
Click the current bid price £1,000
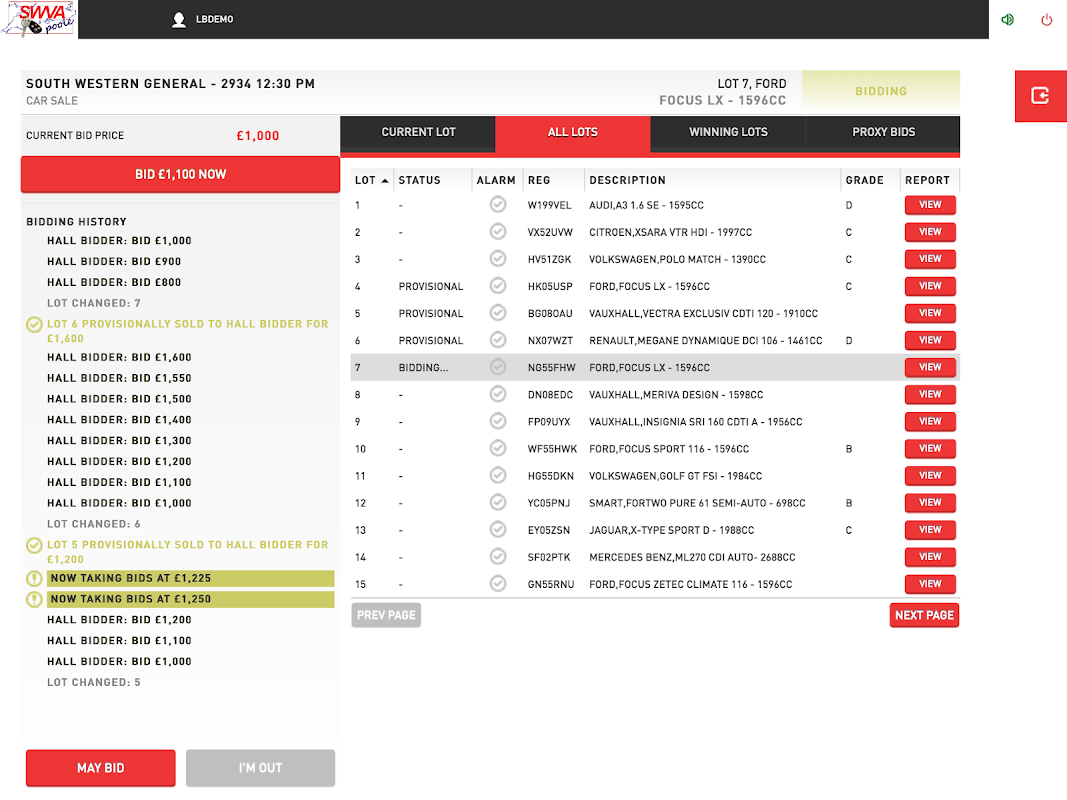coord(258,136)
